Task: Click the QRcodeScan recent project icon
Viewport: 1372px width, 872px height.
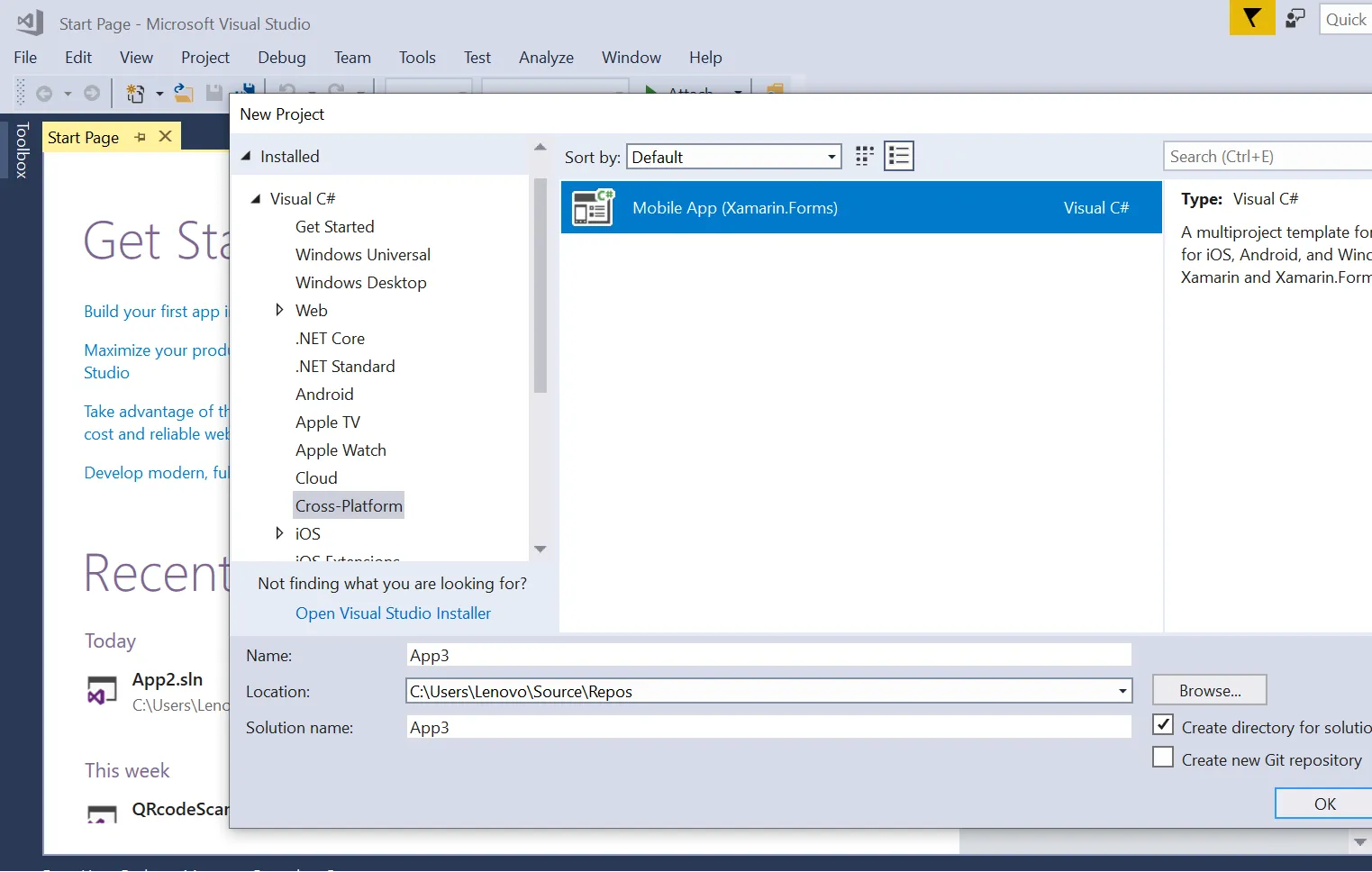Action: click(x=102, y=813)
